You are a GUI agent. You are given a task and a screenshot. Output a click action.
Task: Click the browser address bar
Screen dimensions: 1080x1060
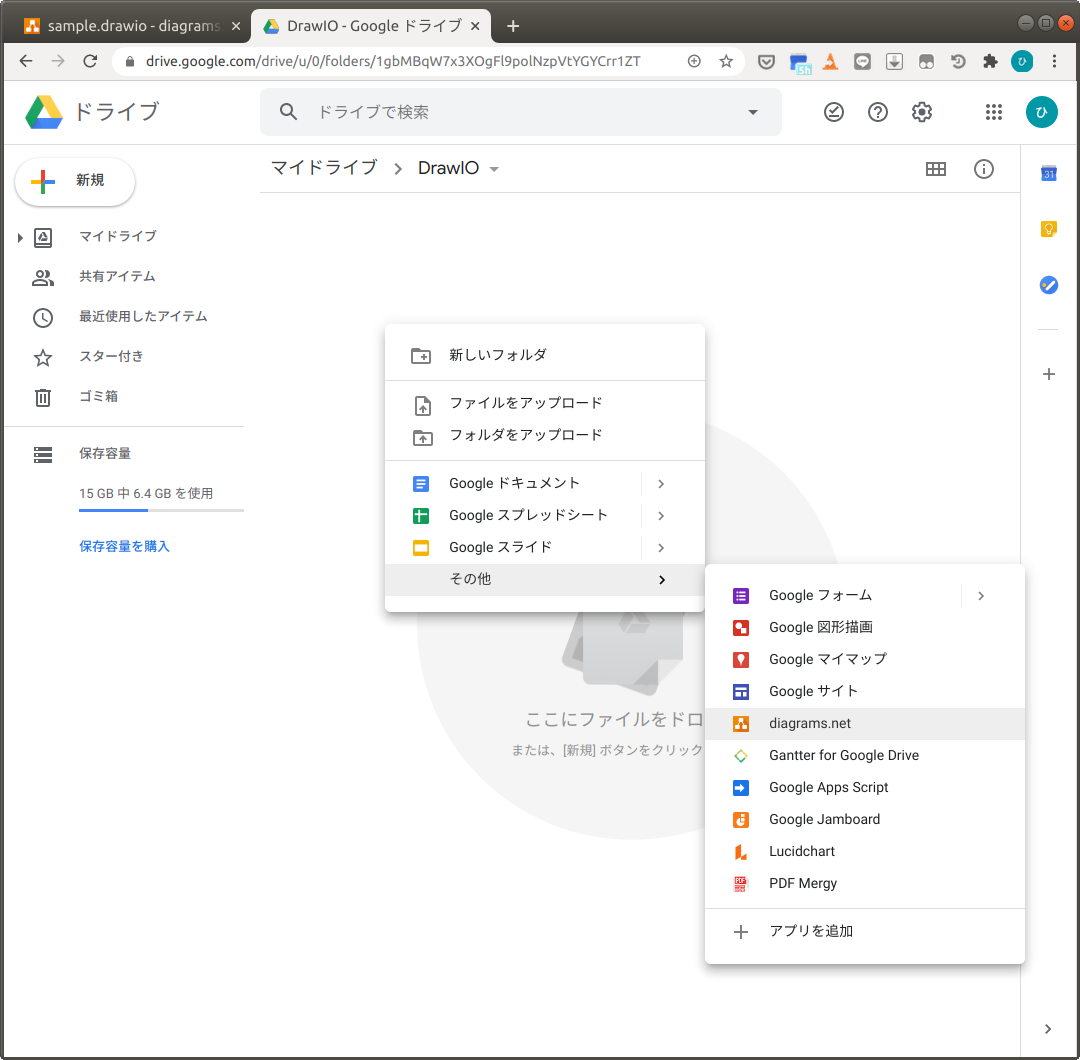[400, 61]
